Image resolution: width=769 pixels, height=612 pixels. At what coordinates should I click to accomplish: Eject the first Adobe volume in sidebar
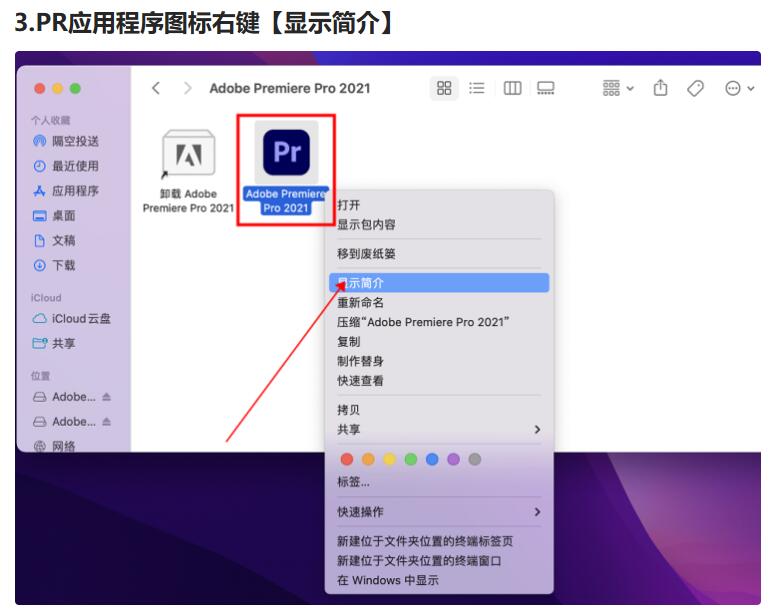click(x=107, y=397)
